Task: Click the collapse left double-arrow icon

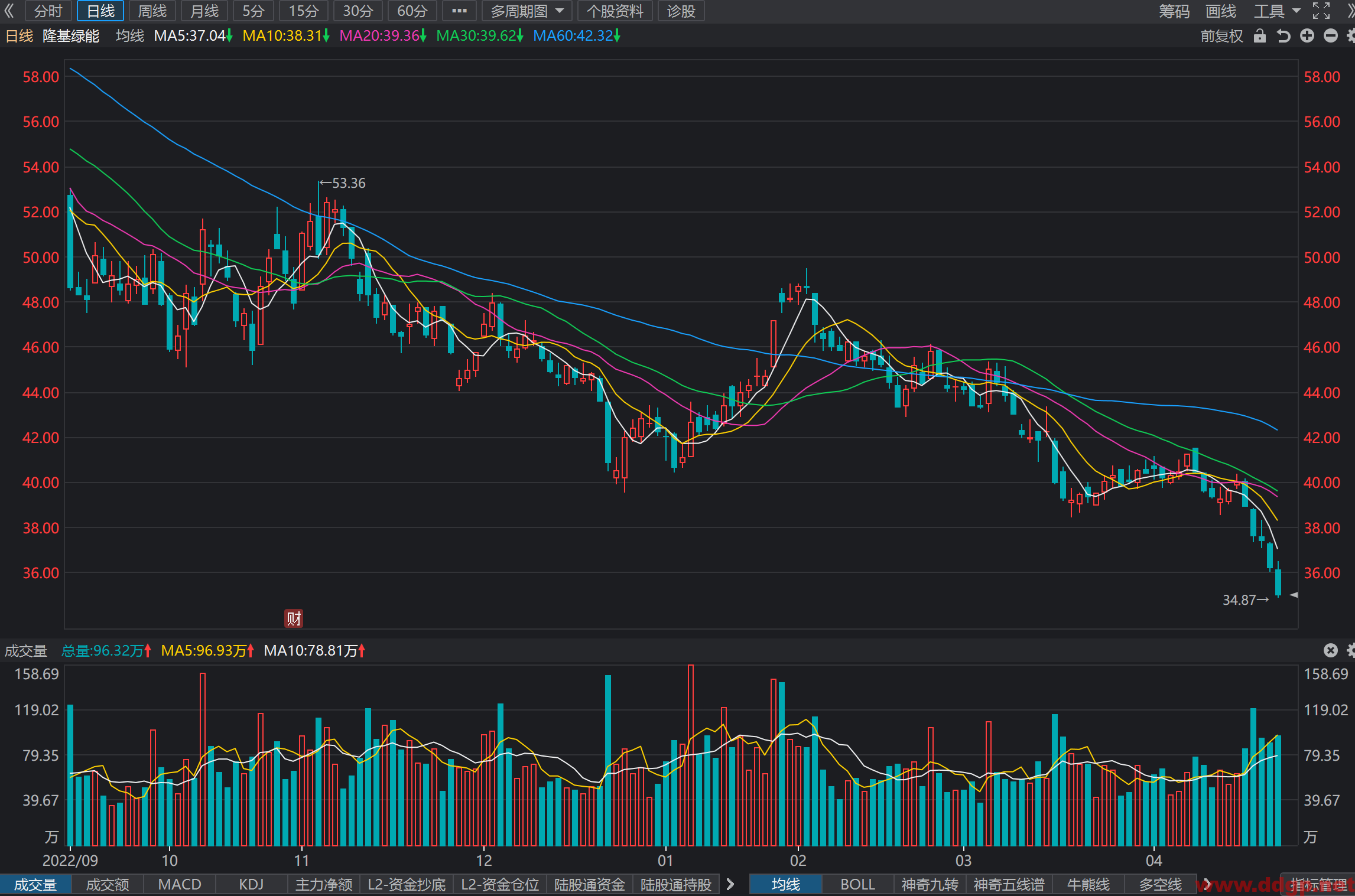Action: pos(9,11)
